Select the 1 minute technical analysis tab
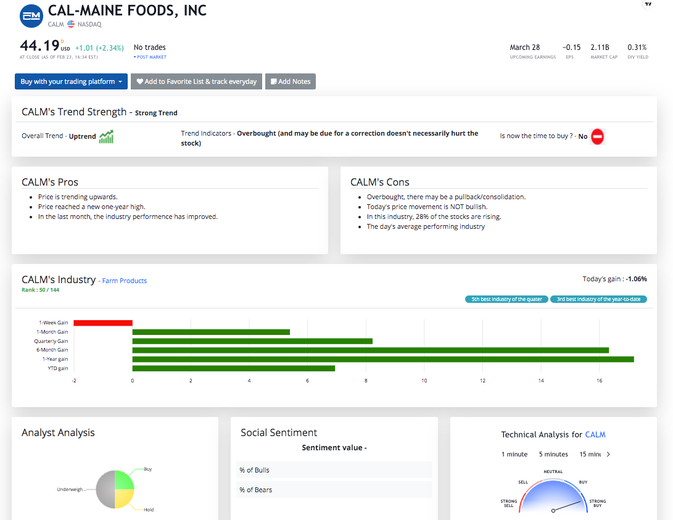This screenshot has height=520, width=673. click(514, 454)
